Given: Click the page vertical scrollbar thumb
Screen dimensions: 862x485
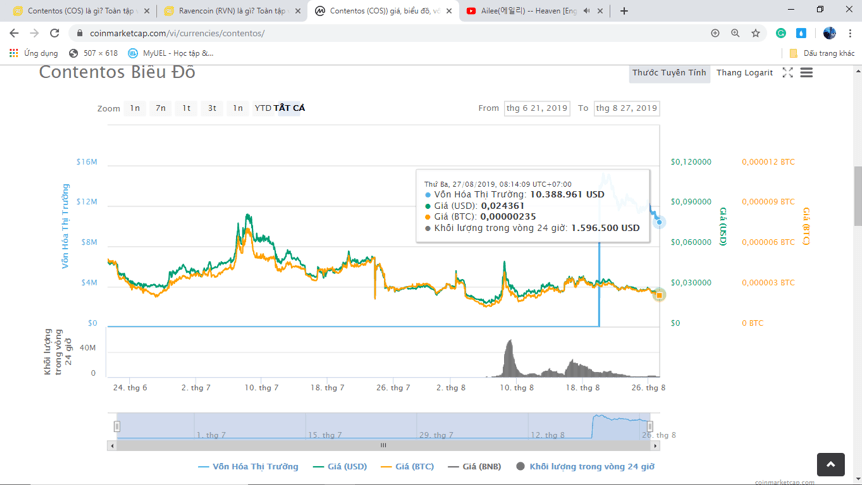Looking at the screenshot, I should click(858, 195).
